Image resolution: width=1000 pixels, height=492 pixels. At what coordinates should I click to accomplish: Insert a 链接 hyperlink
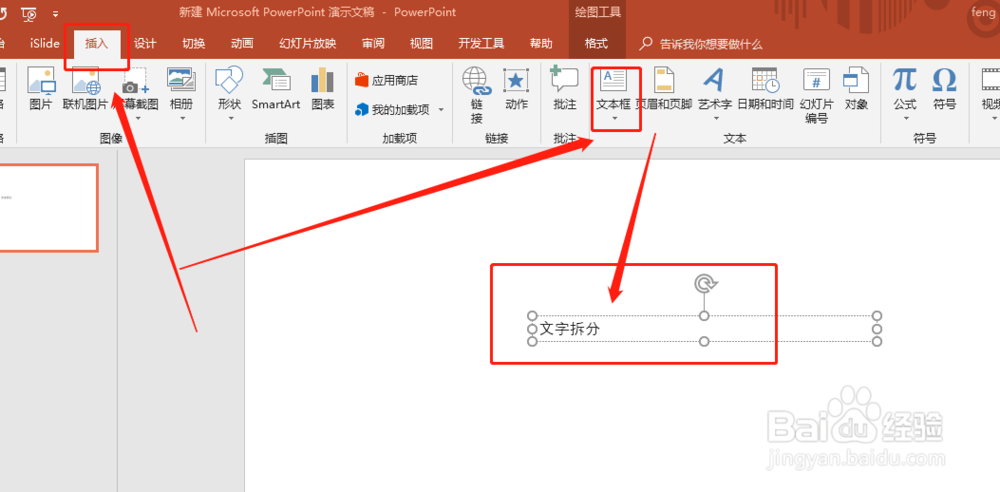click(477, 96)
